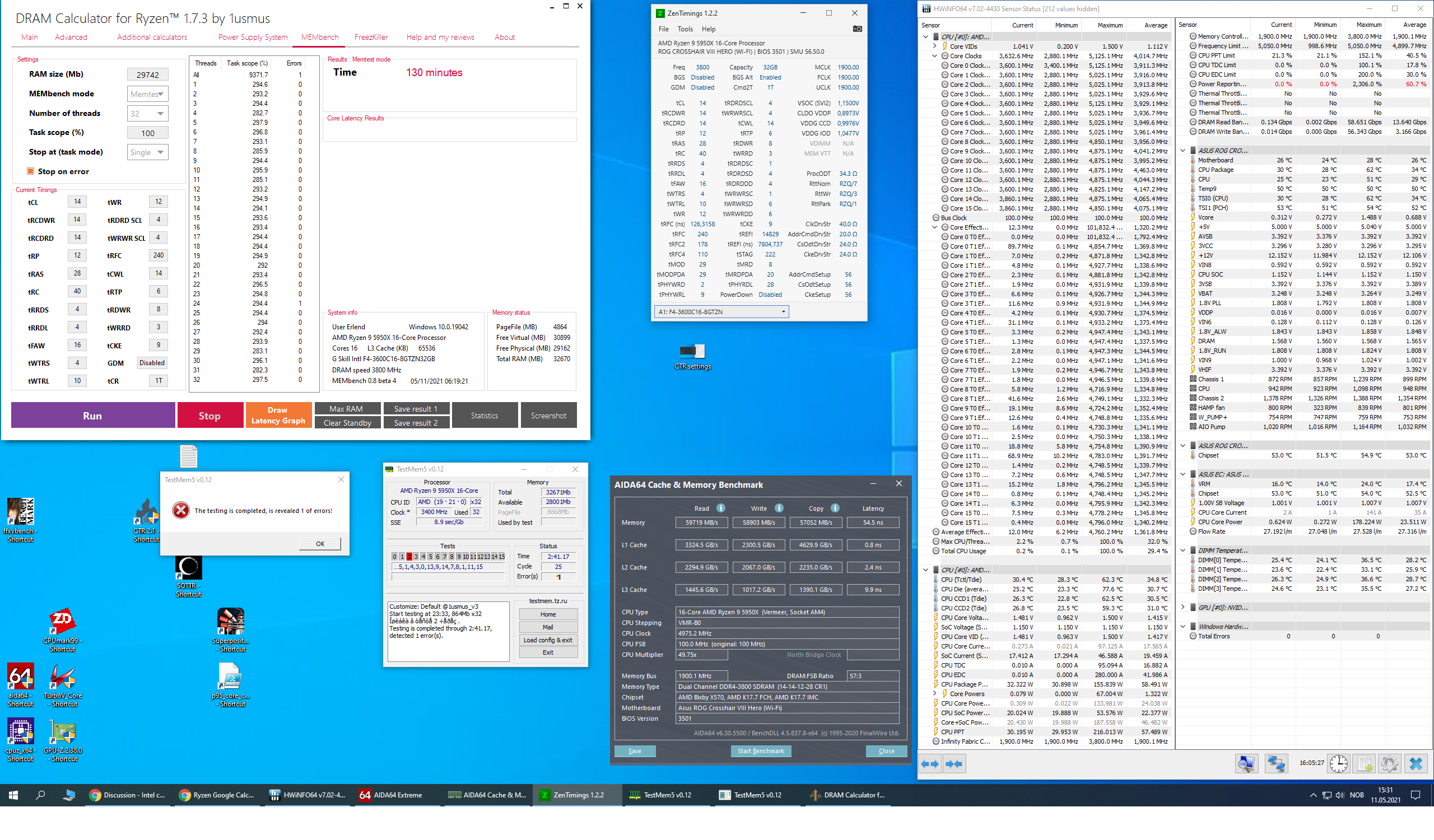Viewport: 1434px width, 840px height.
Task: Click HWiNFO log file sheet icon
Action: coord(1365,763)
